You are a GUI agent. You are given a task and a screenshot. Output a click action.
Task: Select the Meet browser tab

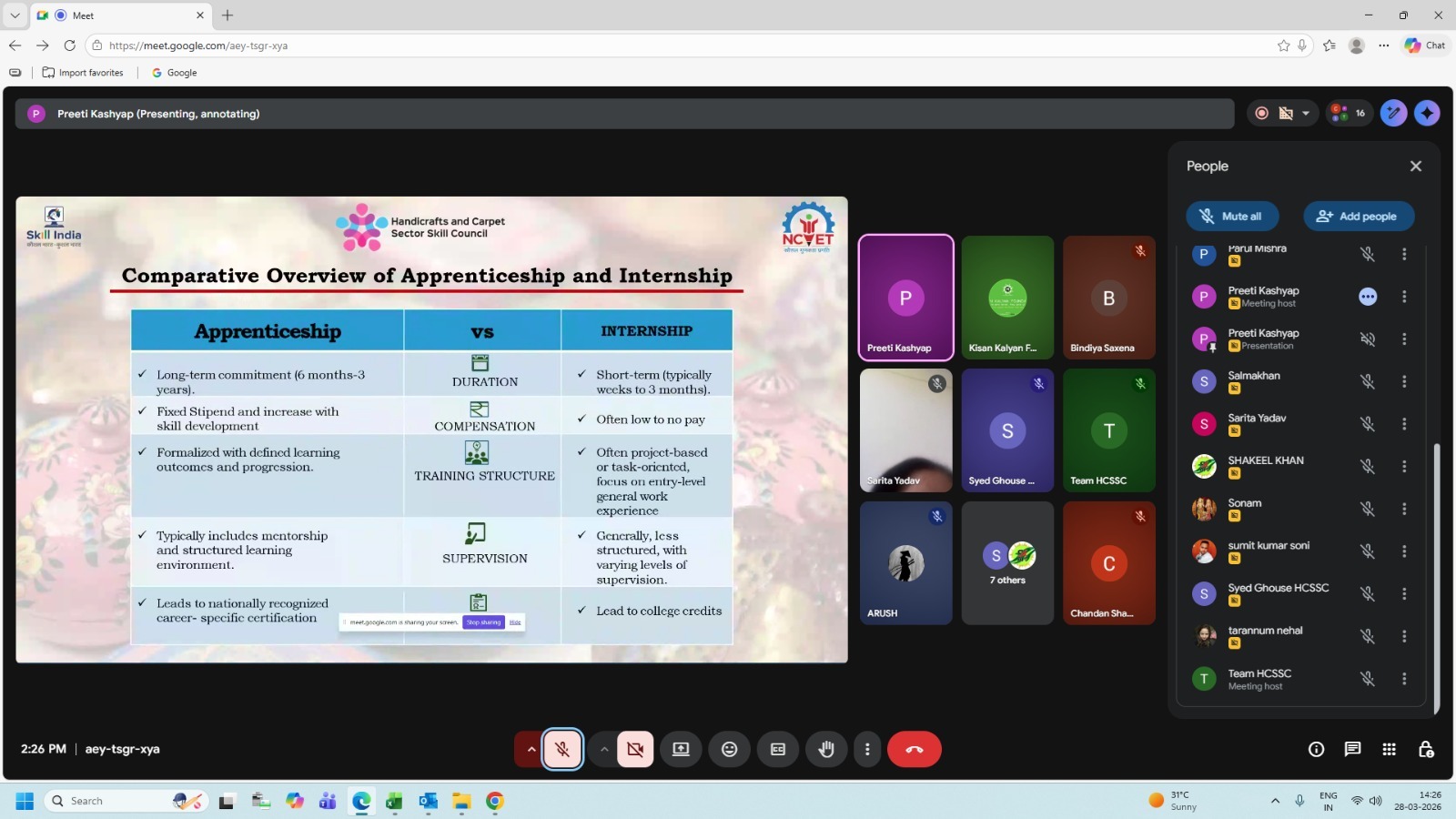point(118,15)
